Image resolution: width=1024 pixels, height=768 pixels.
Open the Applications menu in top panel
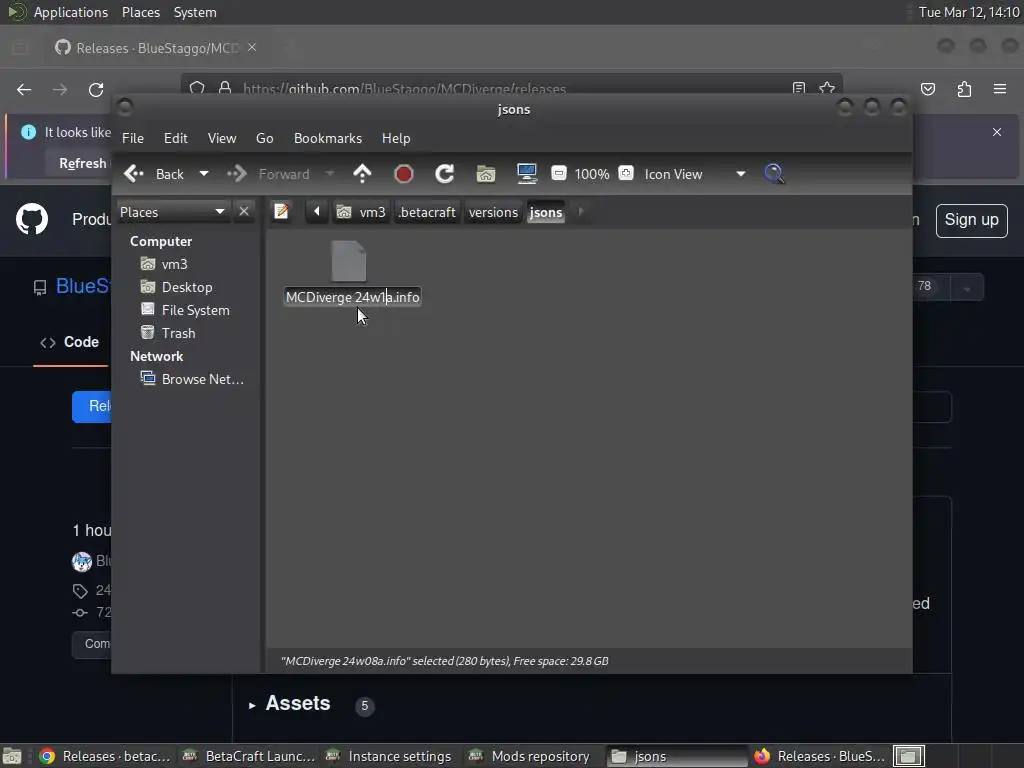[71, 12]
